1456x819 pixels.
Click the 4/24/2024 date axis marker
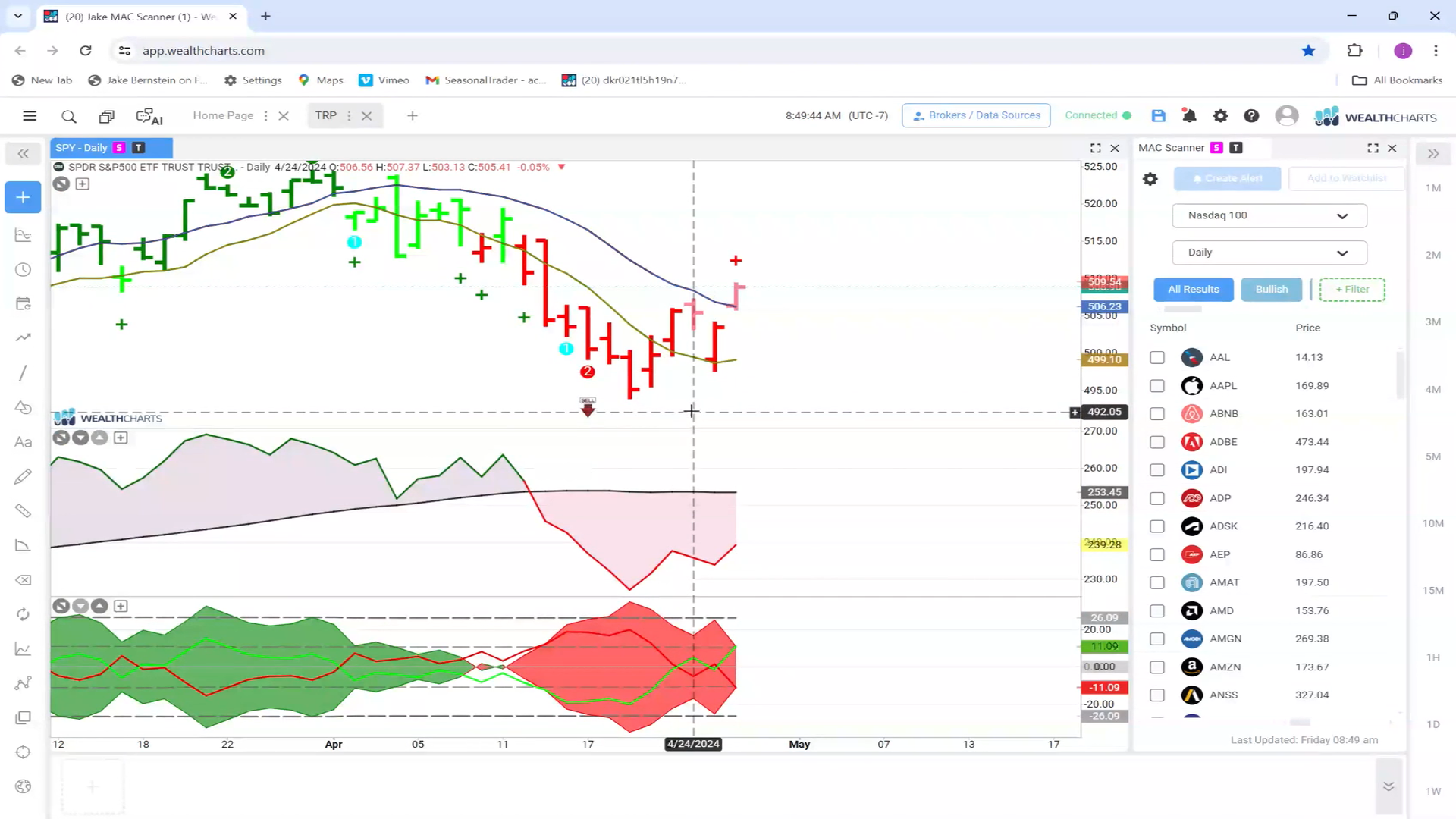[x=693, y=744]
